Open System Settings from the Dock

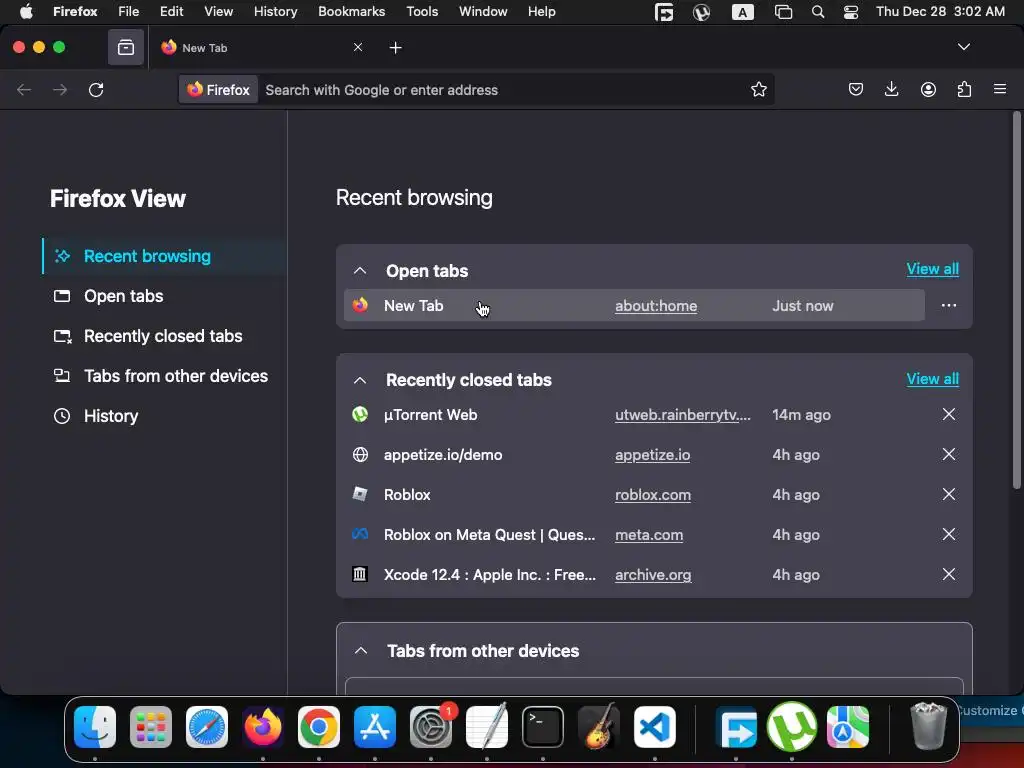click(x=431, y=727)
